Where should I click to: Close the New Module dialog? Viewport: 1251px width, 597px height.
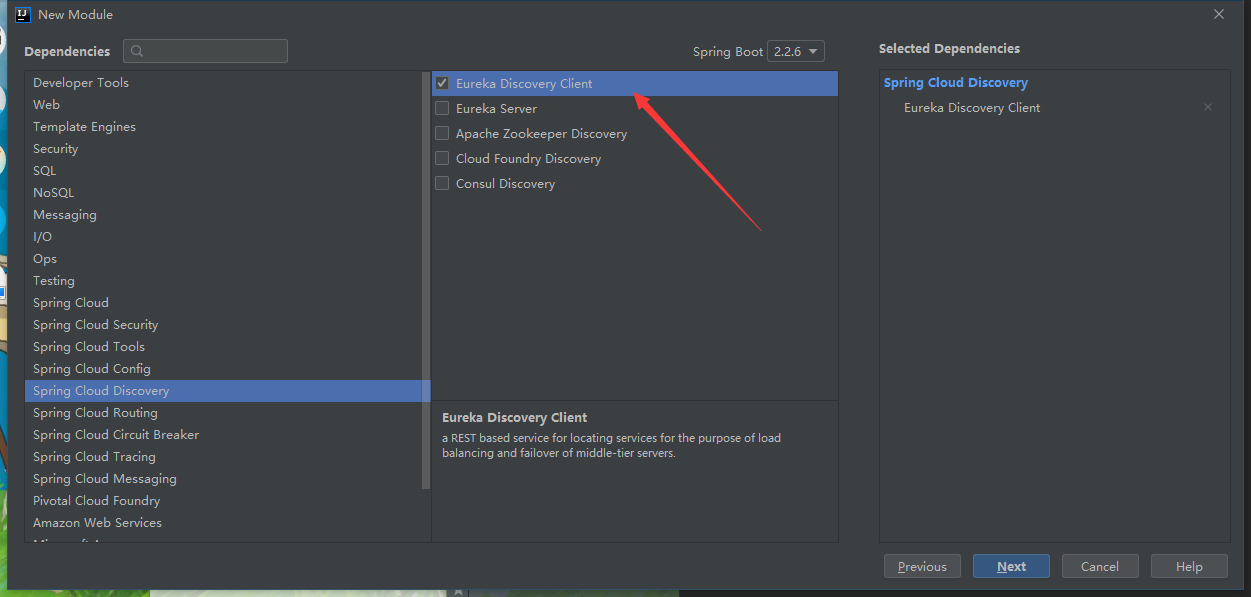1218,14
